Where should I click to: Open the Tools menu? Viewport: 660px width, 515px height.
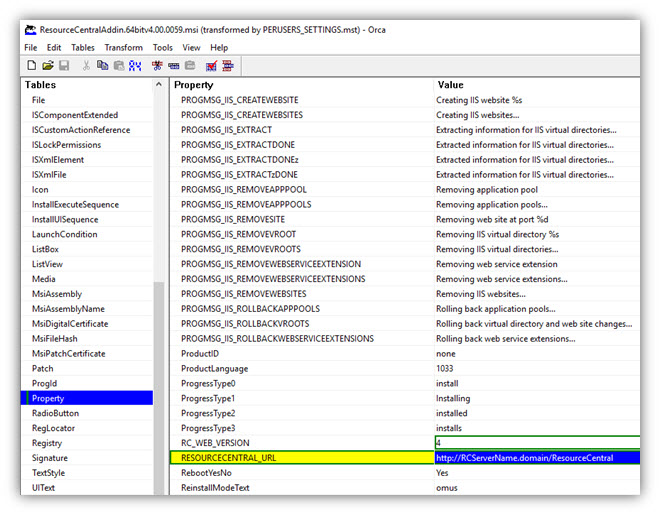pyautogui.click(x=163, y=48)
